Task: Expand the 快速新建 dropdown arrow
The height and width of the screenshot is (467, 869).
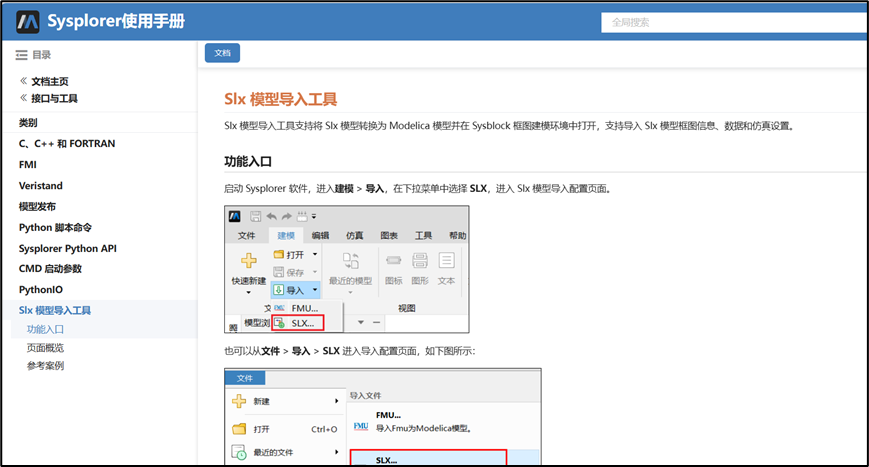Action: [249, 292]
